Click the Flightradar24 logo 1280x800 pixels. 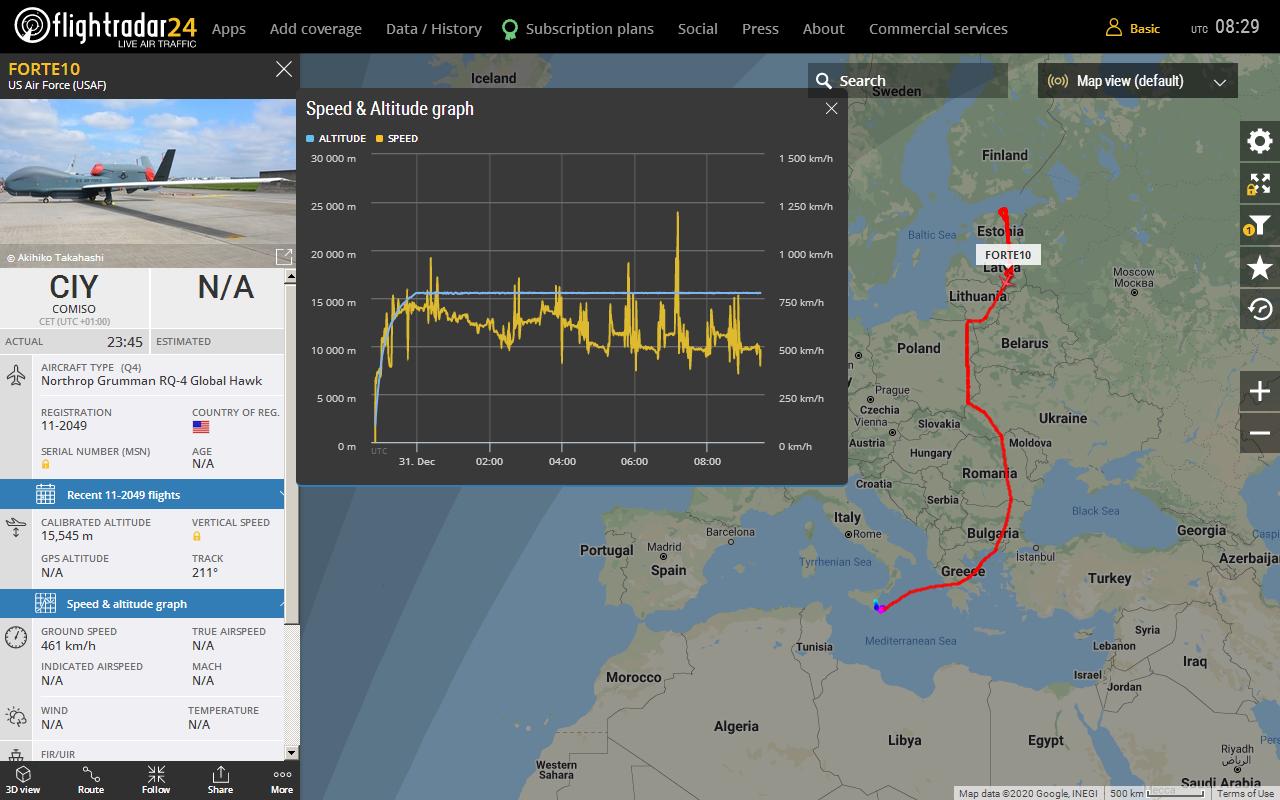click(x=105, y=27)
